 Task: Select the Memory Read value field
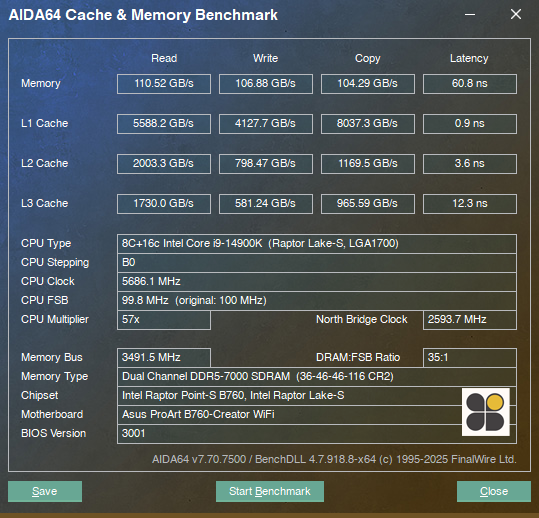click(164, 84)
